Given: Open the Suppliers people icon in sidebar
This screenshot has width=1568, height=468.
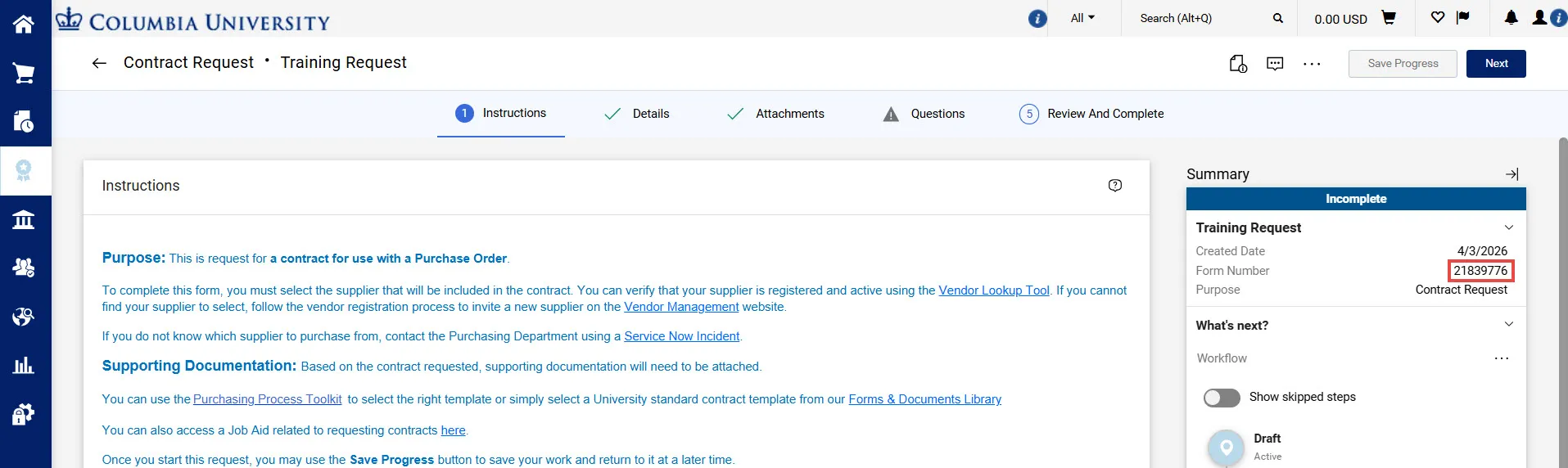Looking at the screenshot, I should click(24, 268).
